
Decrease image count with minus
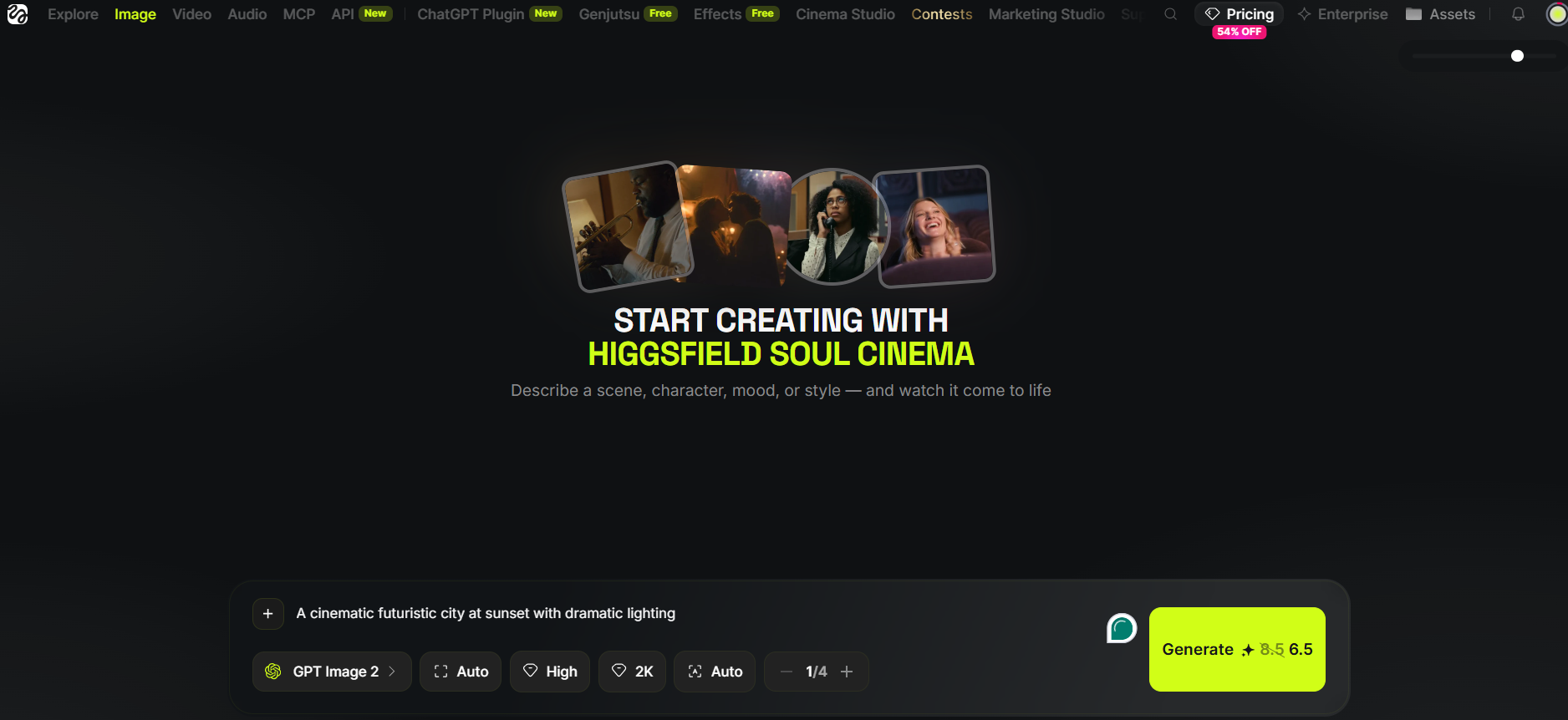[786, 672]
